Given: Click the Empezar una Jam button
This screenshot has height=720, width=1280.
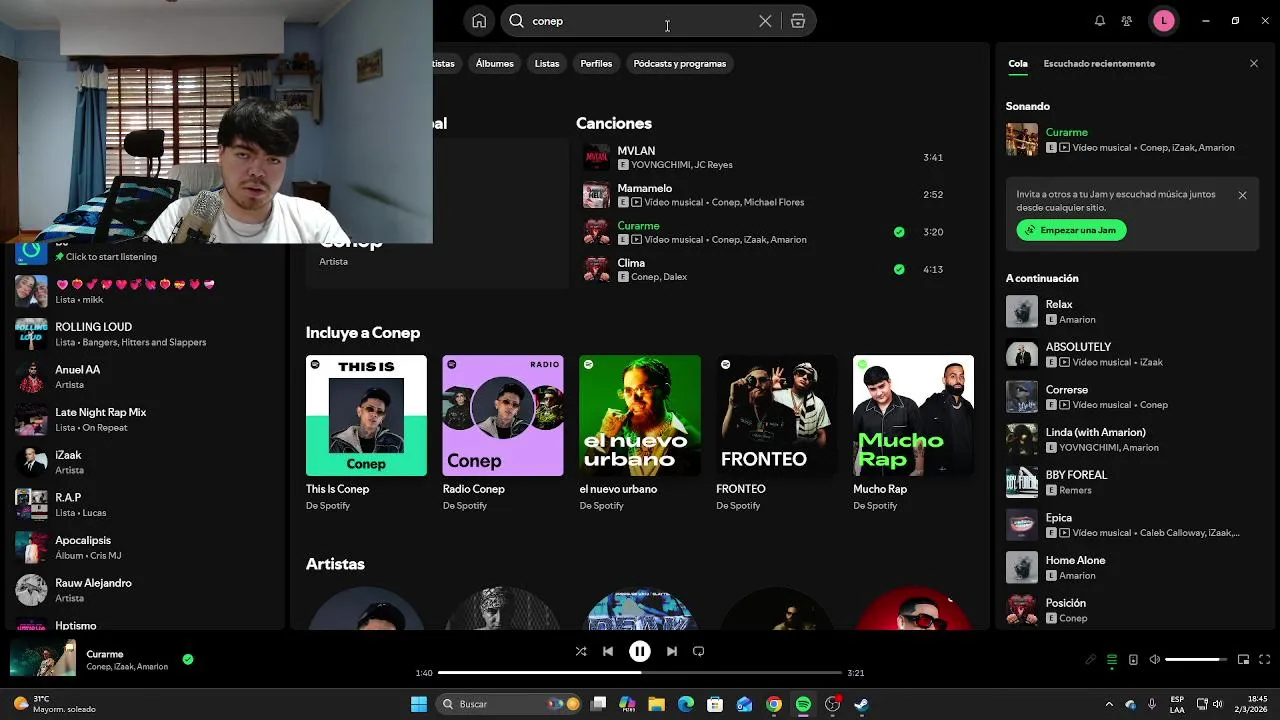Looking at the screenshot, I should tap(1072, 230).
